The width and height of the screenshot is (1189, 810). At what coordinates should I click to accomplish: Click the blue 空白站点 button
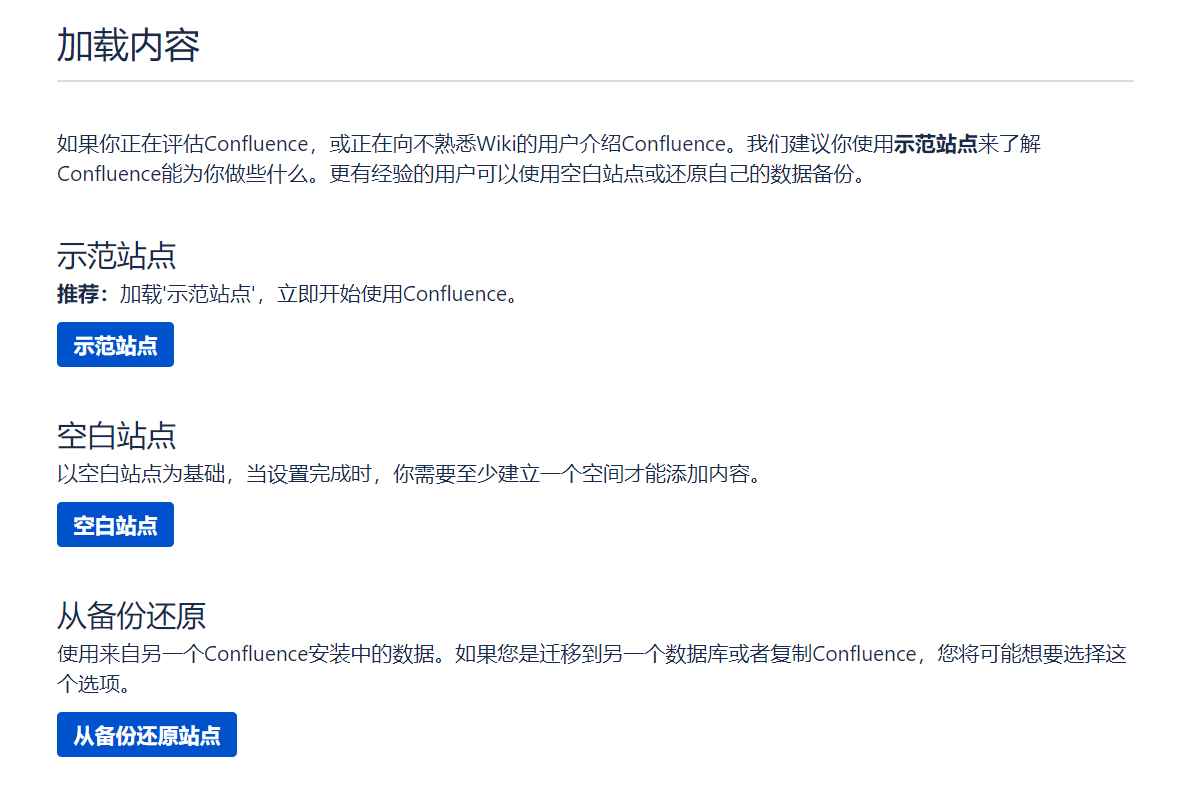click(x=115, y=525)
